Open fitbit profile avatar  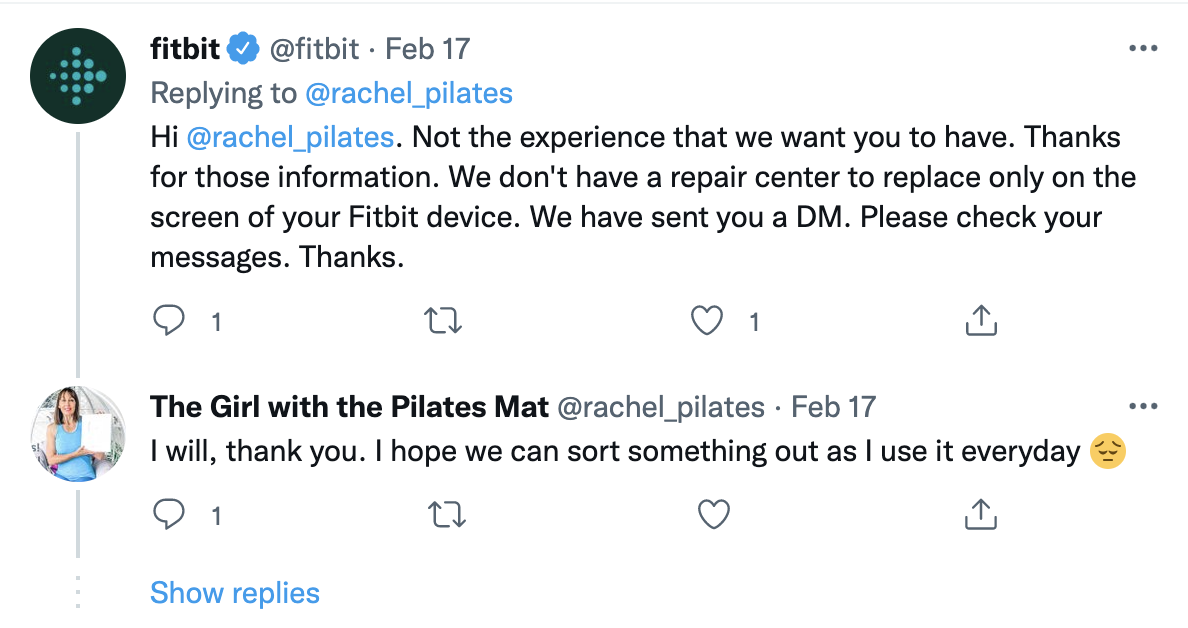point(78,75)
